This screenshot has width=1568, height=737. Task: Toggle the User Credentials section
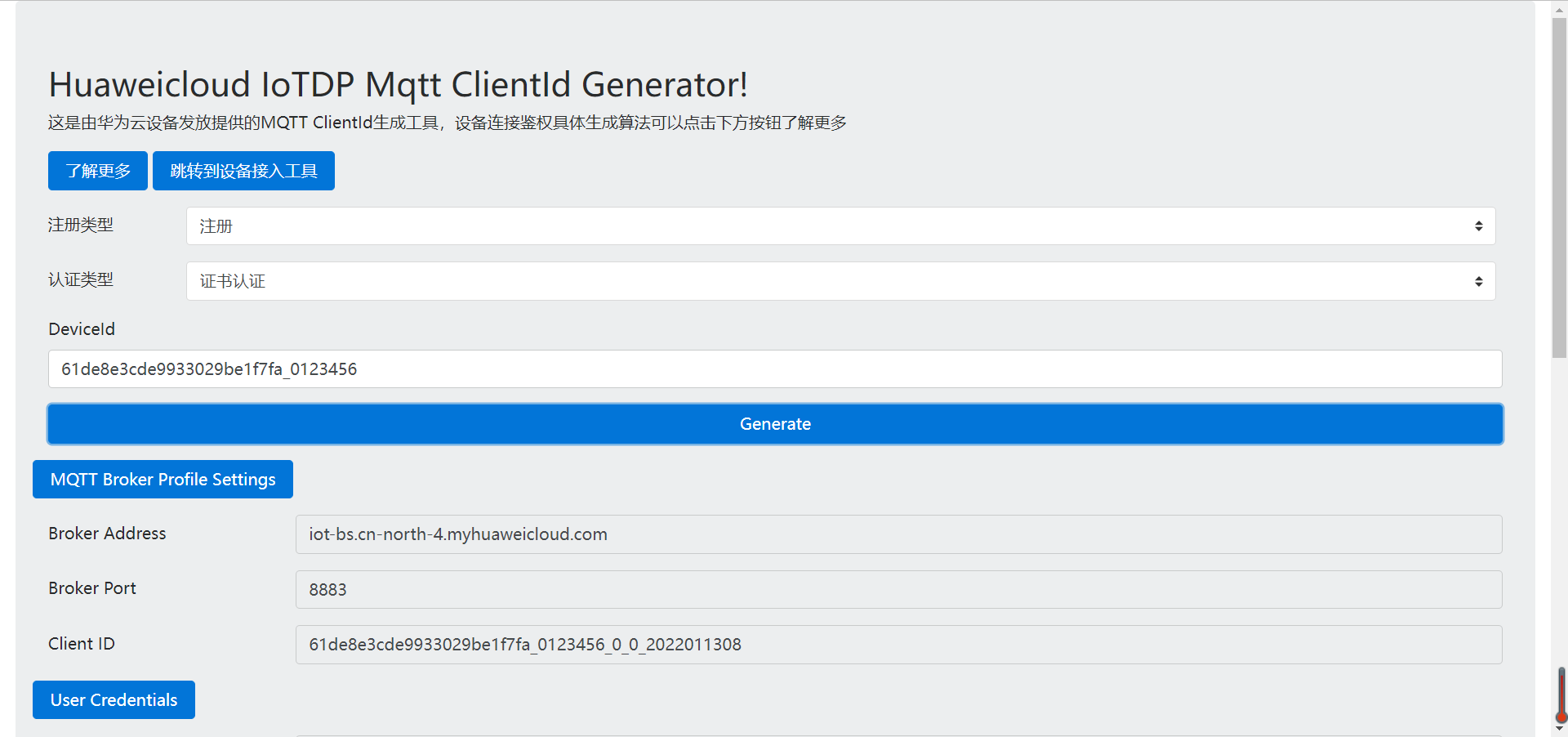(x=114, y=699)
